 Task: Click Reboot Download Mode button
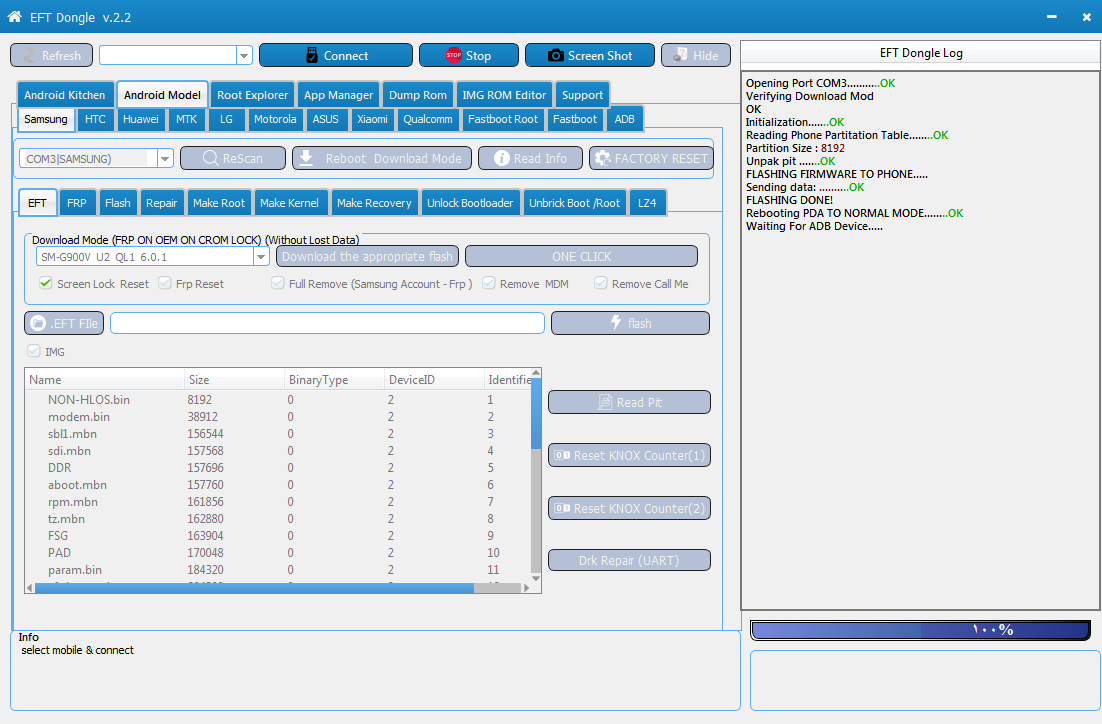[x=382, y=159]
